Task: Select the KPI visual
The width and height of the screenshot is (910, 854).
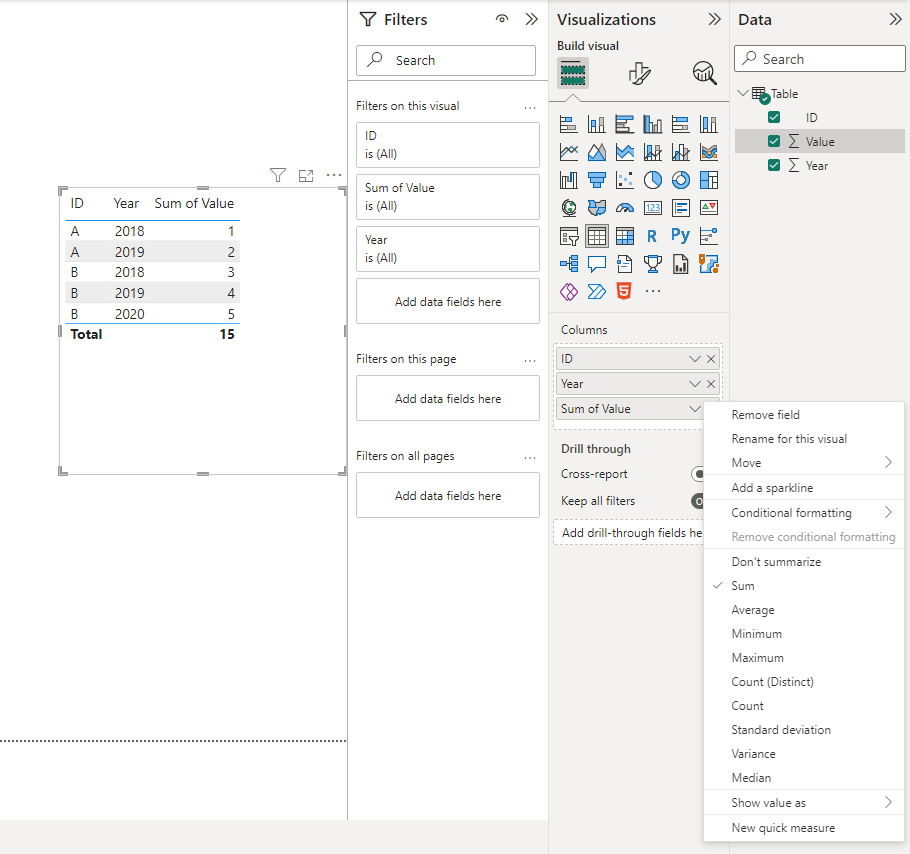Action: click(709, 208)
